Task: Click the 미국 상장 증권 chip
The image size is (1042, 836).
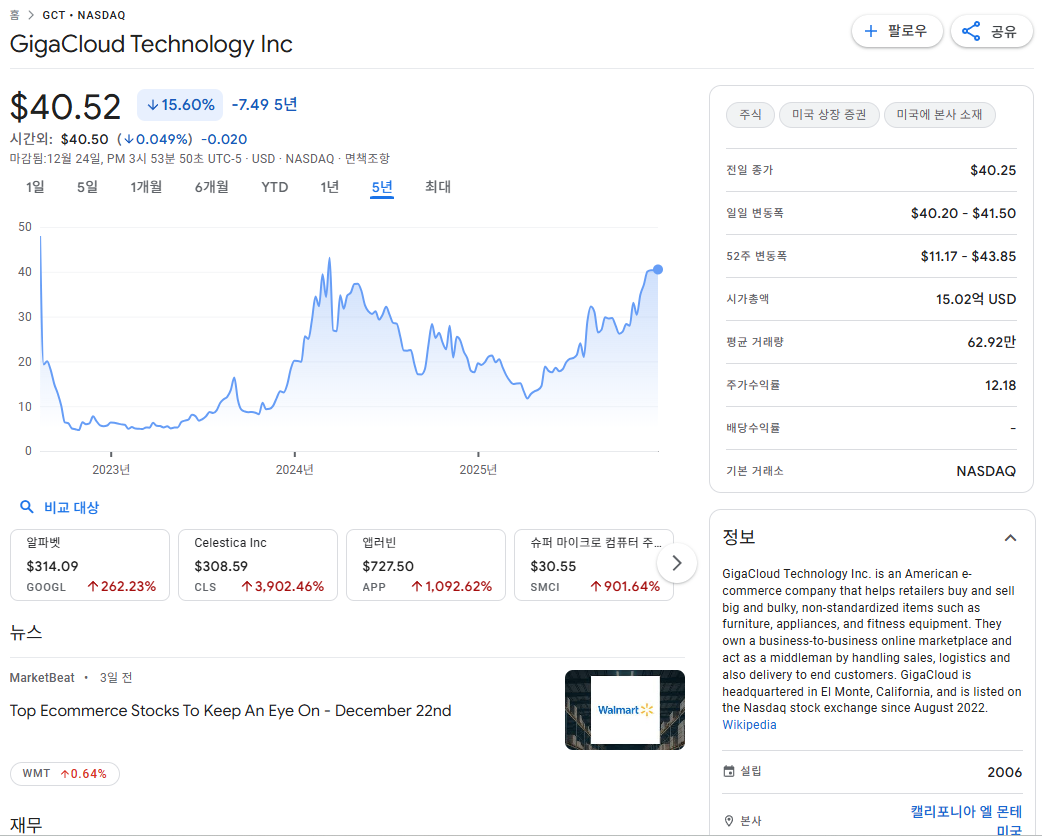Action: (x=829, y=114)
